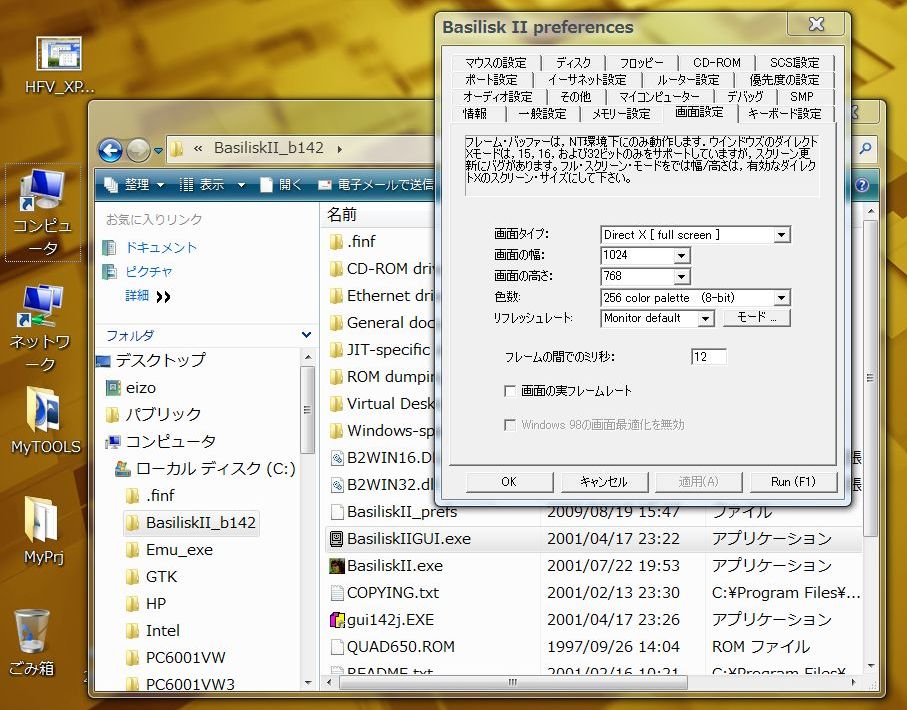Click OK in Basilisk II preferences
The image size is (907, 710).
(x=509, y=481)
